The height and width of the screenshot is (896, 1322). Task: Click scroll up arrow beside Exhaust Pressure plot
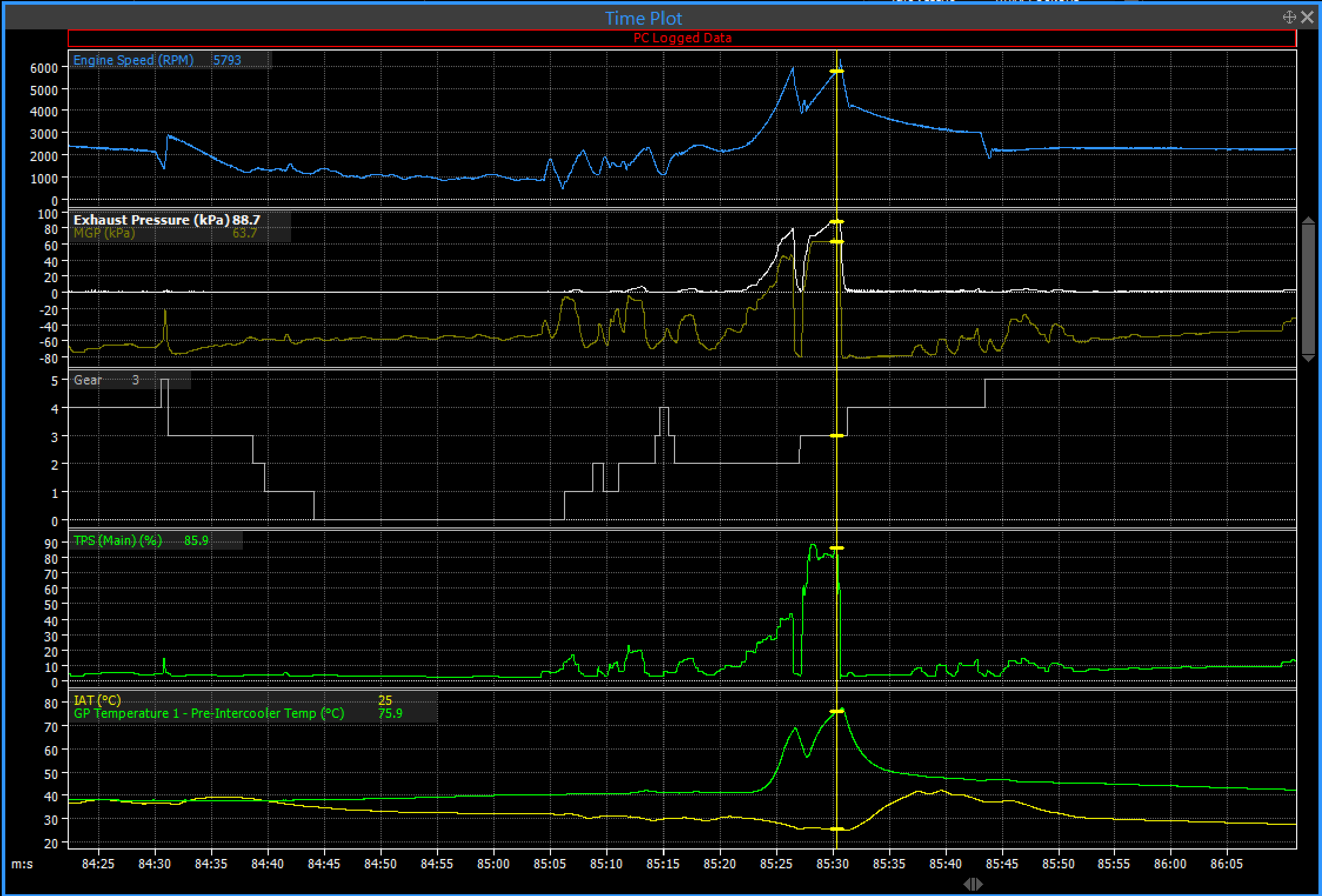(x=1308, y=220)
